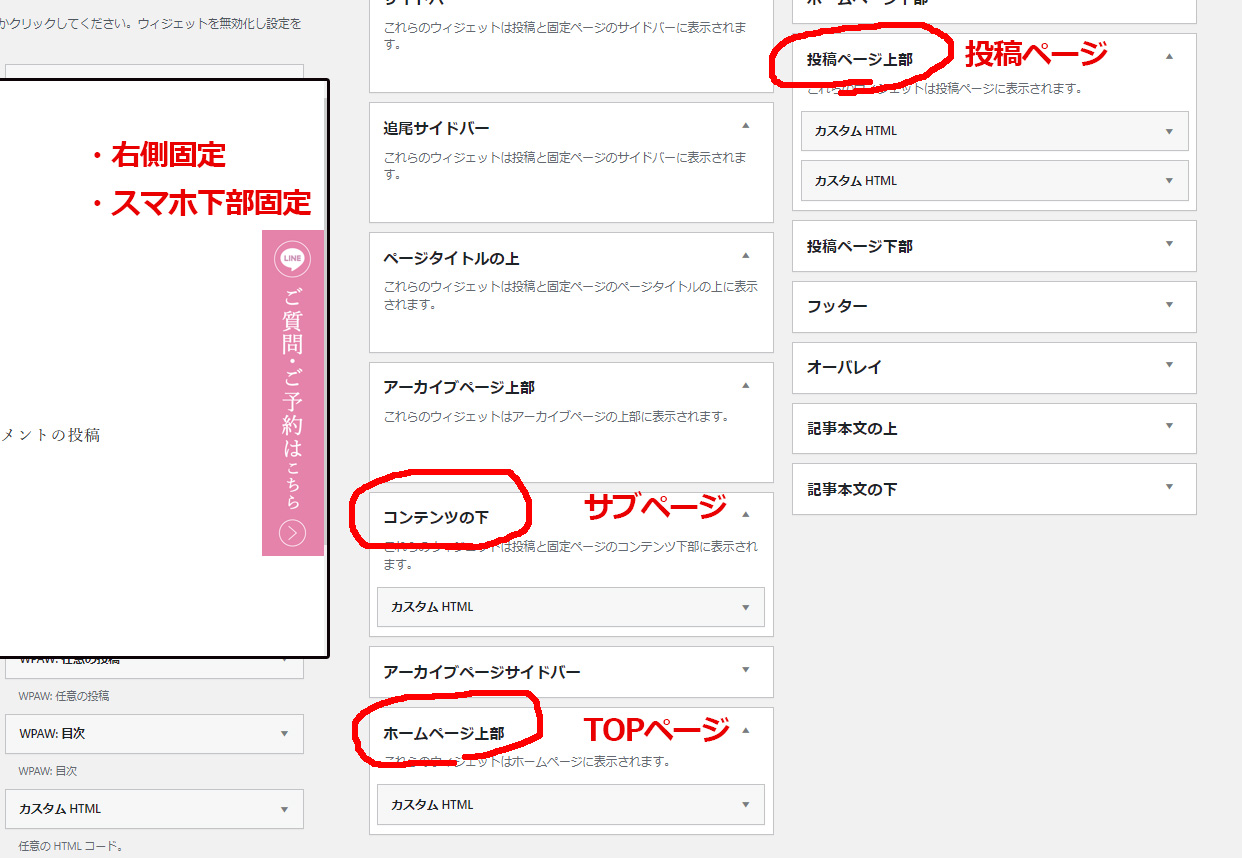Screen dimensions: 1242x858
Task: Expand the 記事本文の上 widget area
Action: (x=1168, y=427)
